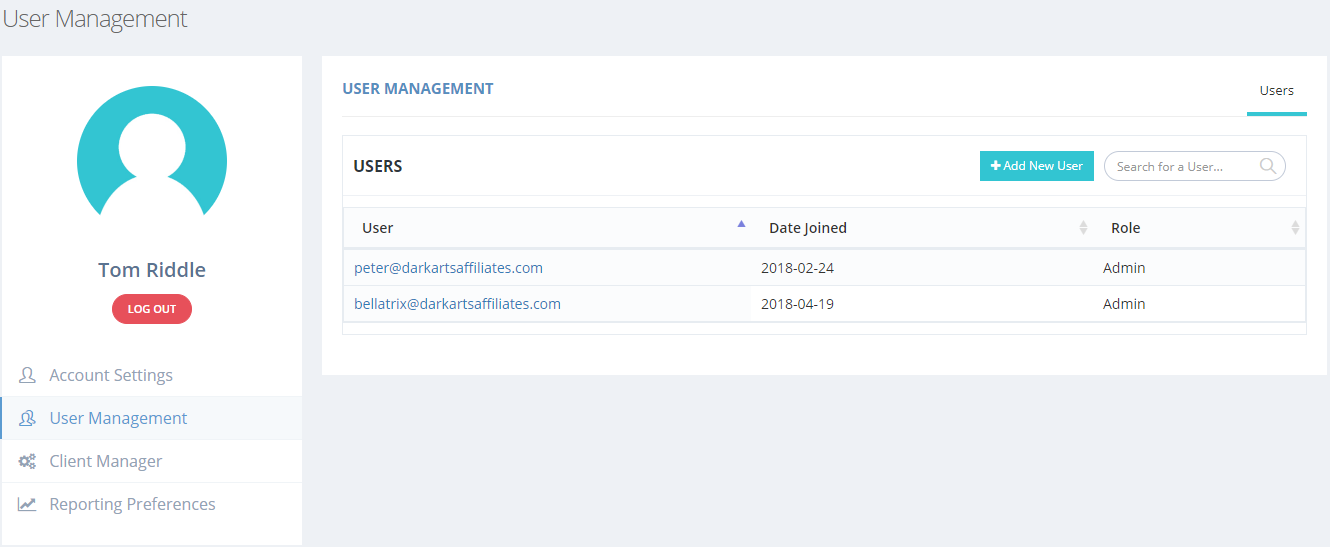The image size is (1330, 548).
Task: Click the Add New User button
Action: click(x=1037, y=166)
